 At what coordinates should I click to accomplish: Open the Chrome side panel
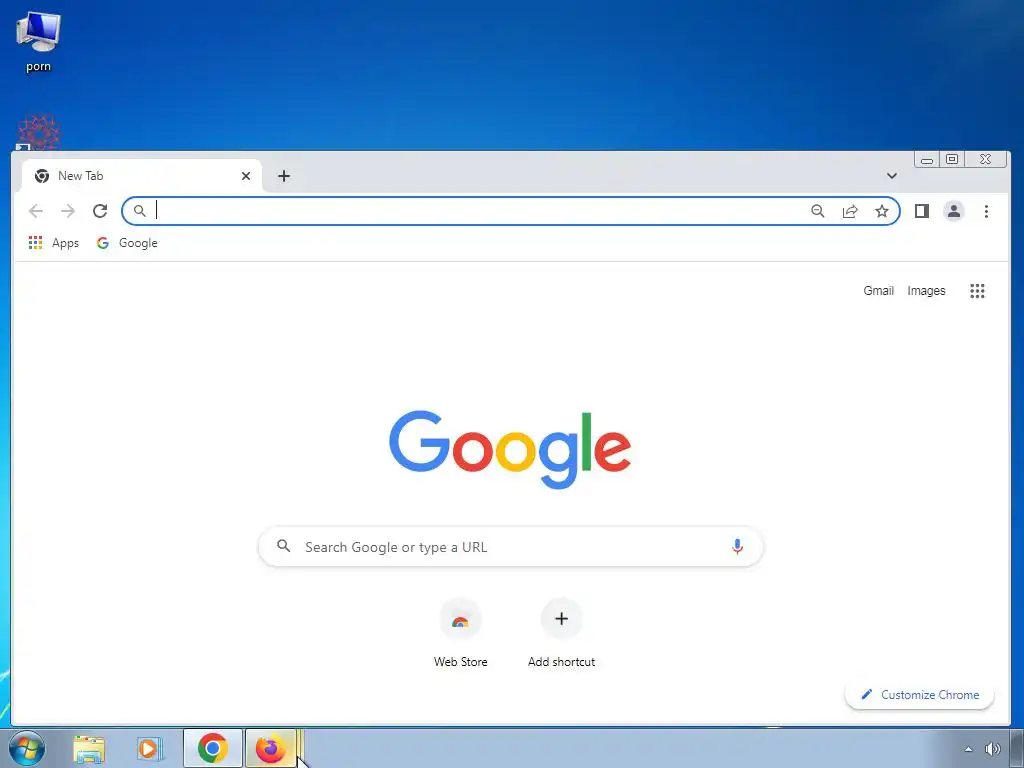[921, 211]
